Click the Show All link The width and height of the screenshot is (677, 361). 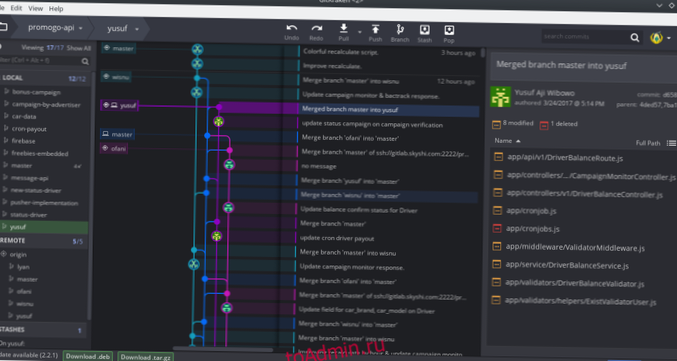[79, 48]
